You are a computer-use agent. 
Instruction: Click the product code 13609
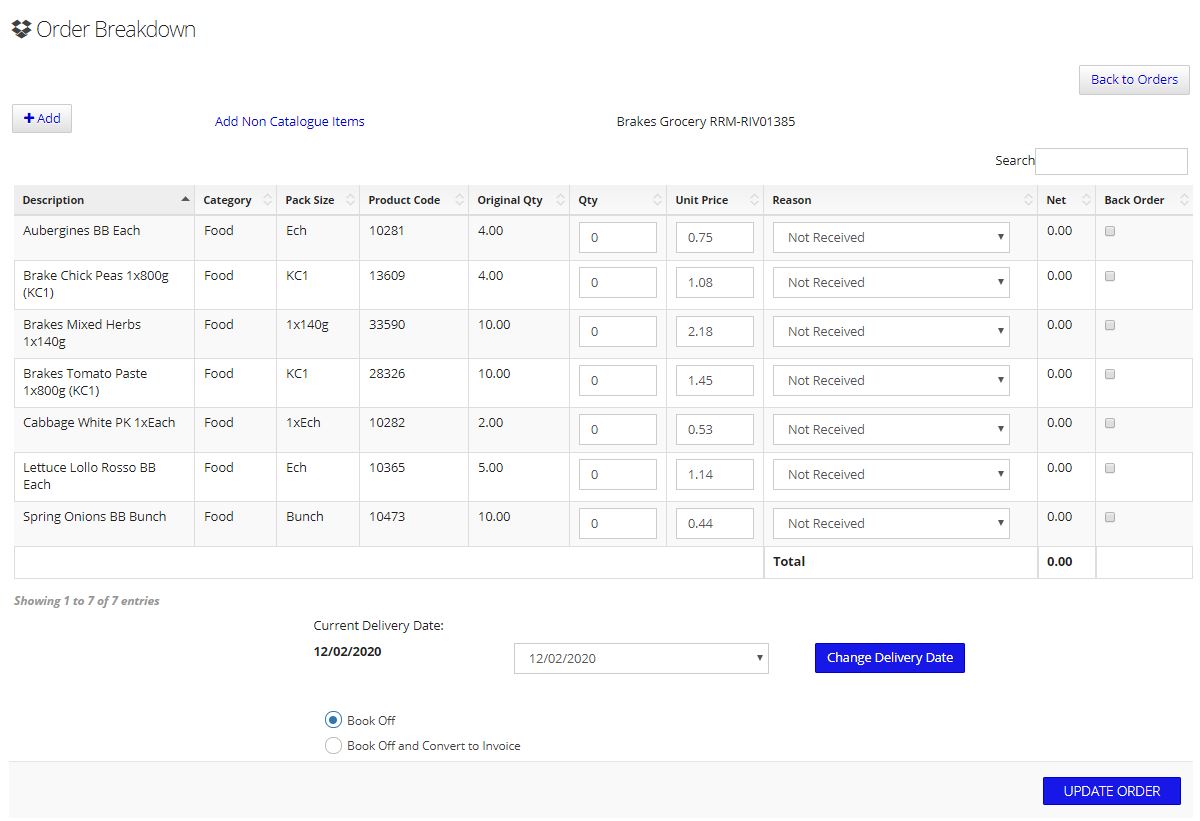tap(387, 276)
